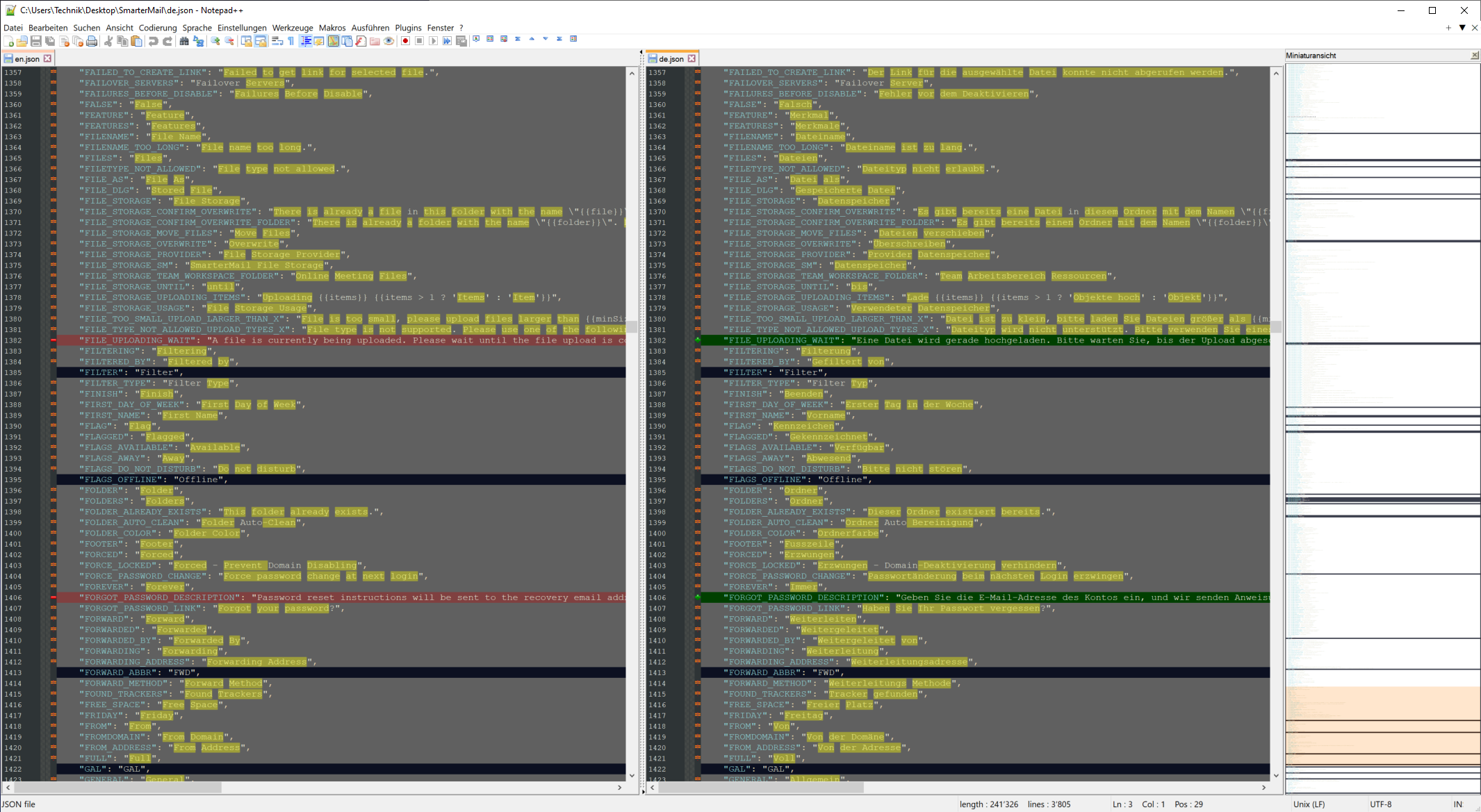Image resolution: width=1481 pixels, height=812 pixels.
Task: Clear the active compare with the toolbar icon
Action: 504,39
